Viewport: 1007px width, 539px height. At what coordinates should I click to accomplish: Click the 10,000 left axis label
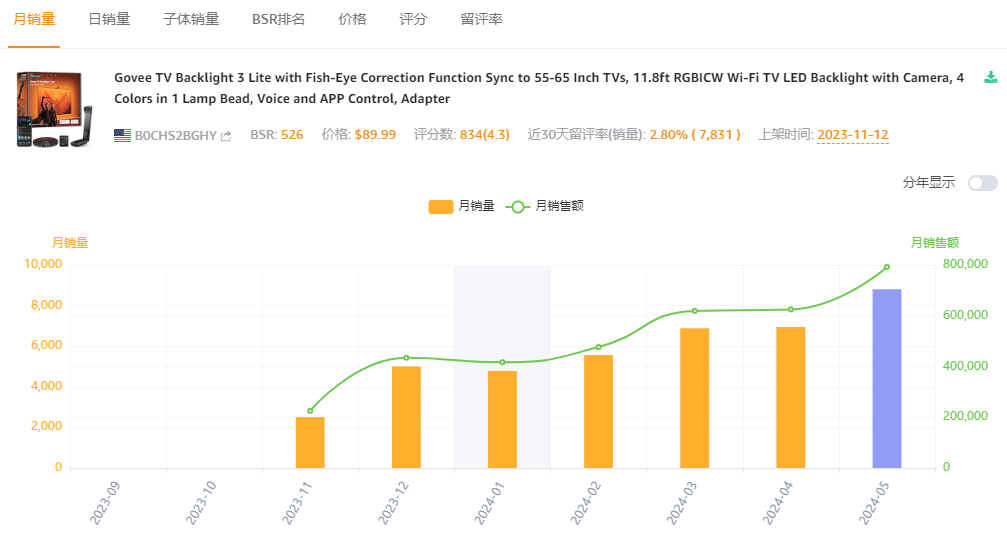(x=43, y=264)
